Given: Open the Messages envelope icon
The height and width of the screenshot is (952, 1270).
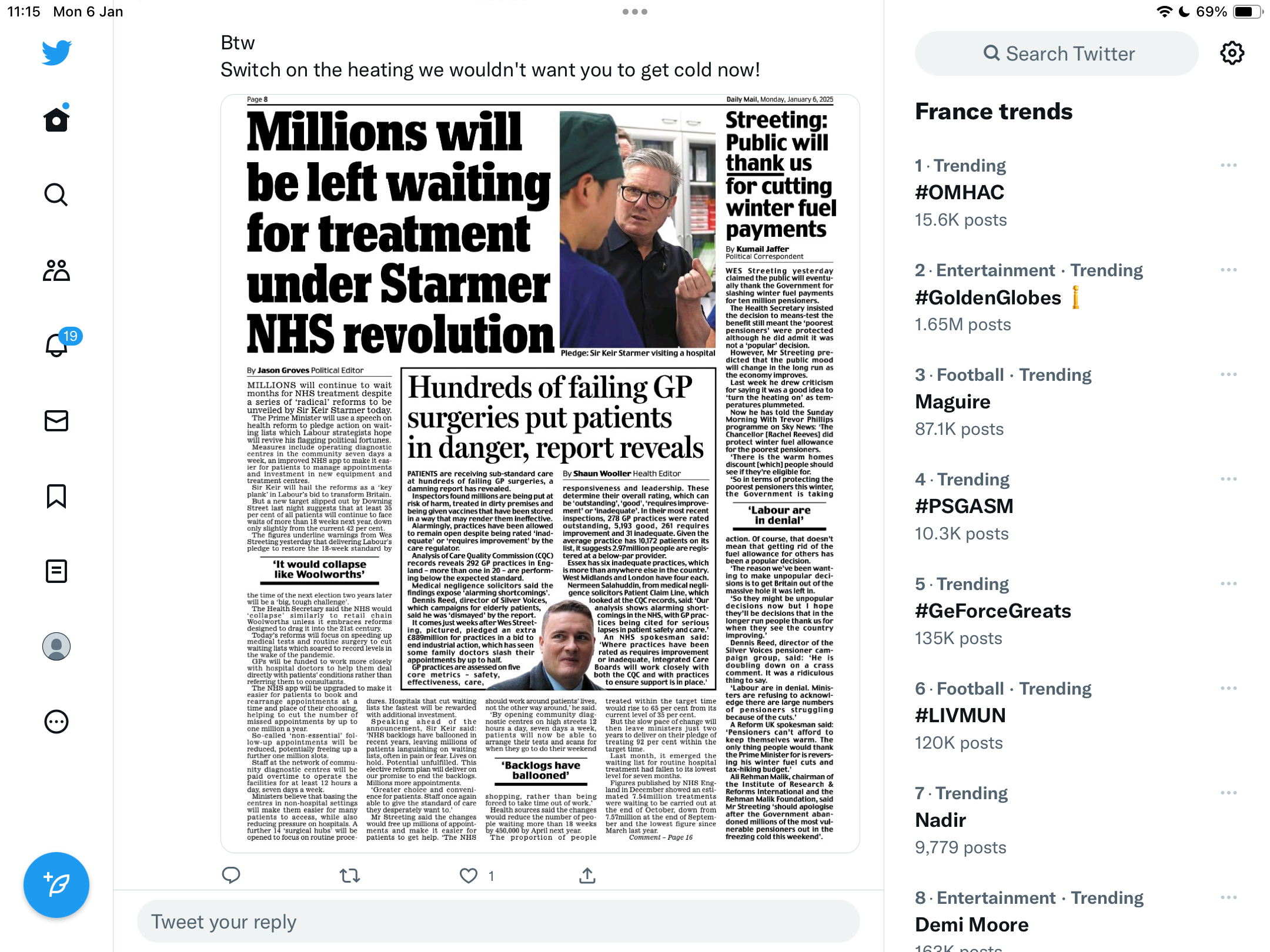Looking at the screenshot, I should [56, 421].
